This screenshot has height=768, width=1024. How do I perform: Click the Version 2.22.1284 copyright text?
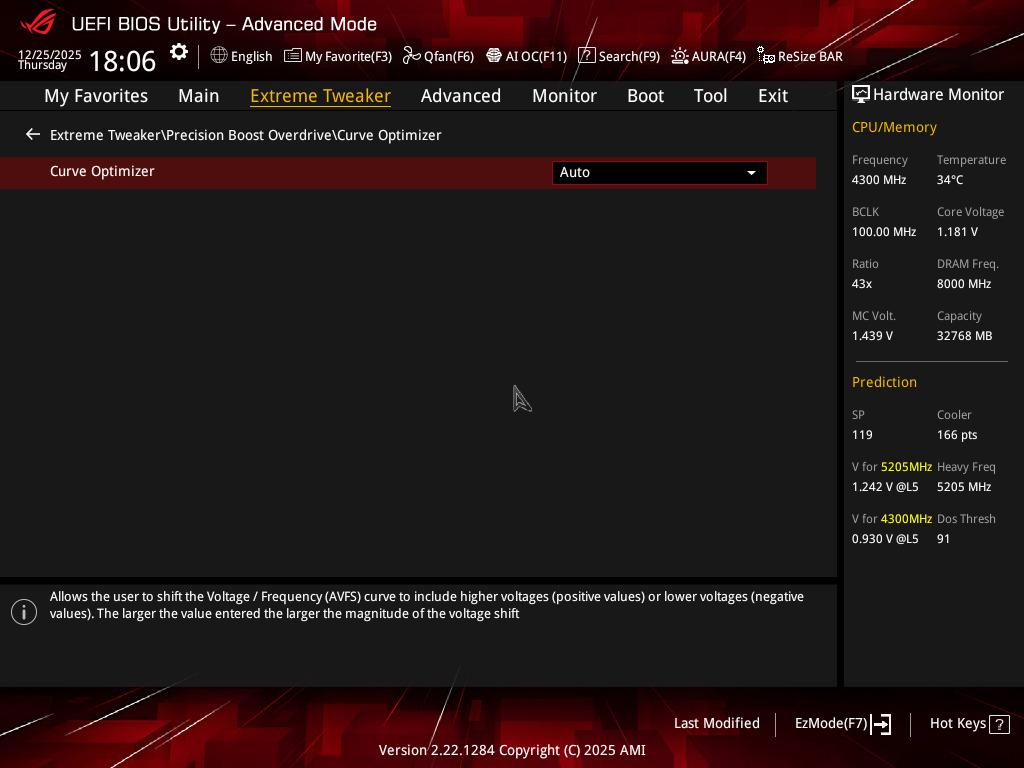click(511, 750)
